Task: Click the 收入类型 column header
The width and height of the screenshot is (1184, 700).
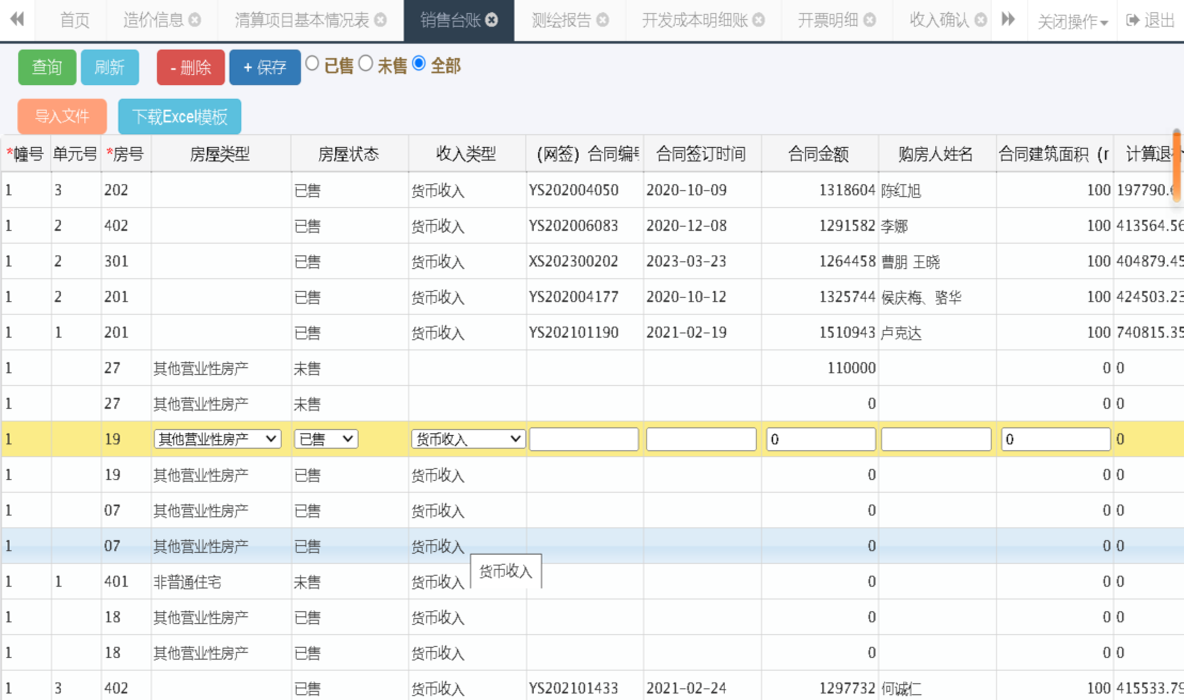Action: [x=466, y=154]
